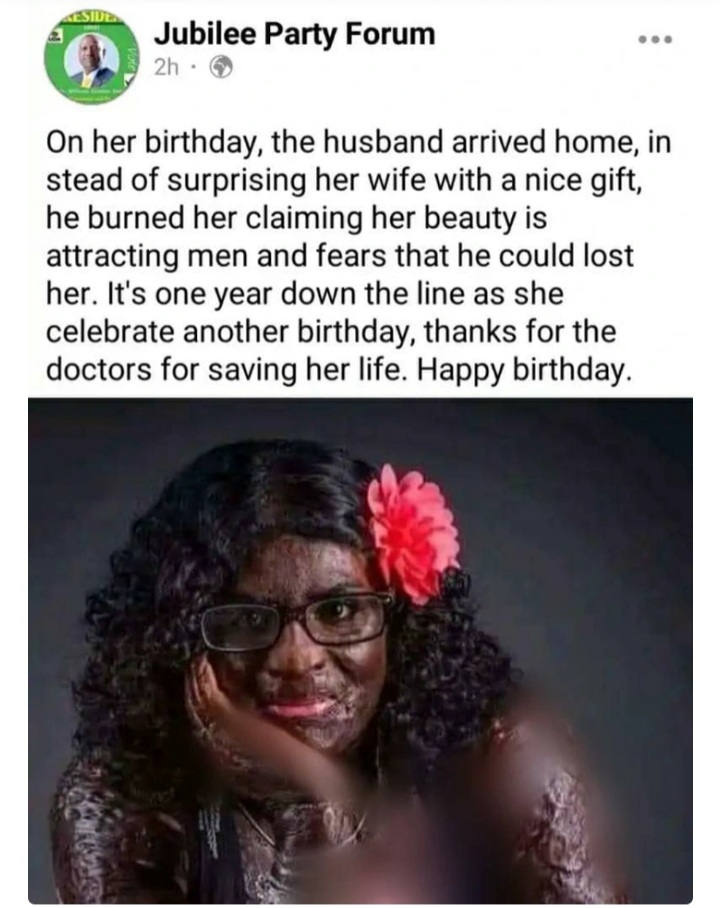The width and height of the screenshot is (720, 908).
Task: Open the attached post photo
Action: (x=360, y=650)
